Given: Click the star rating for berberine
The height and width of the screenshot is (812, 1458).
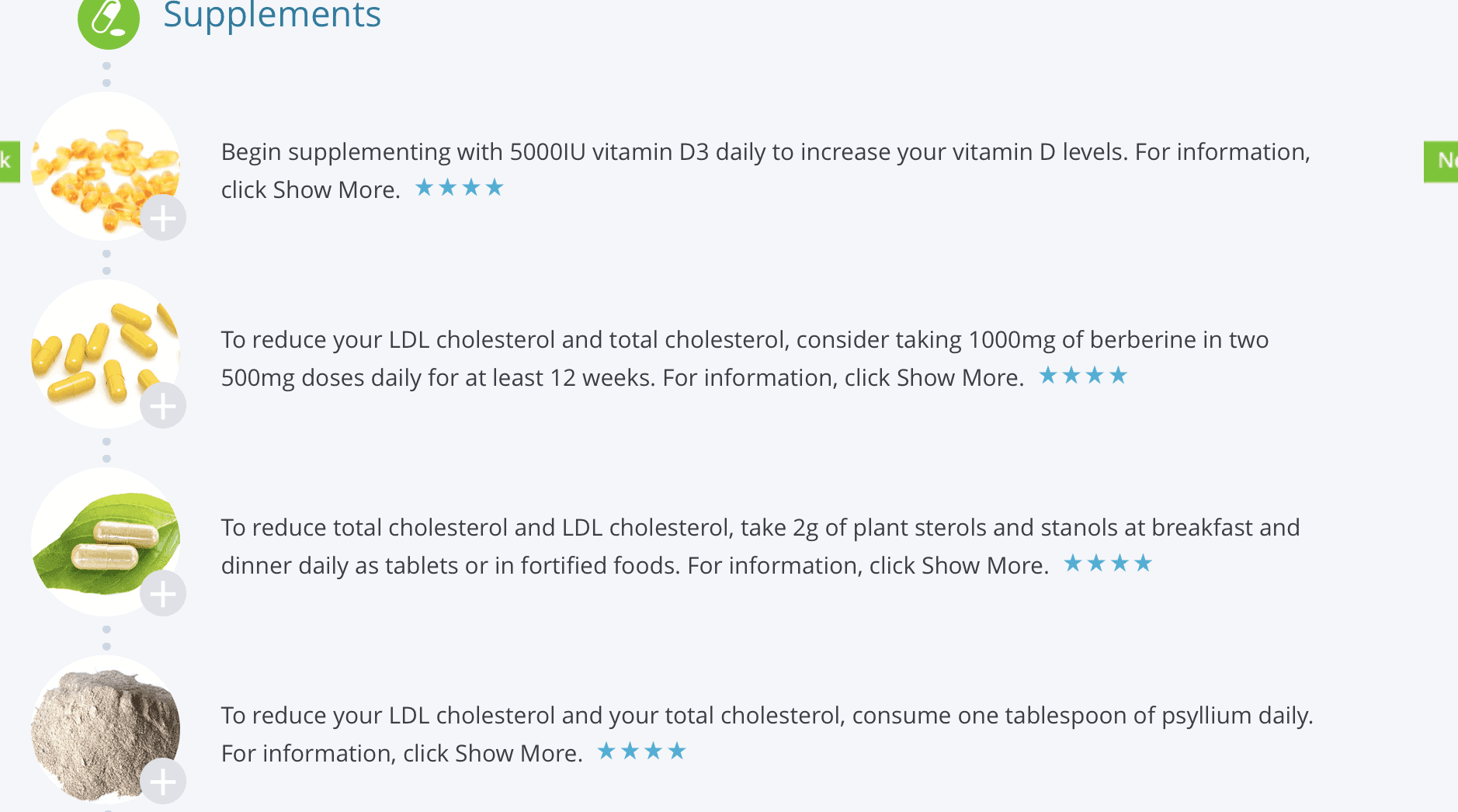Looking at the screenshot, I should pyautogui.click(x=1083, y=376).
